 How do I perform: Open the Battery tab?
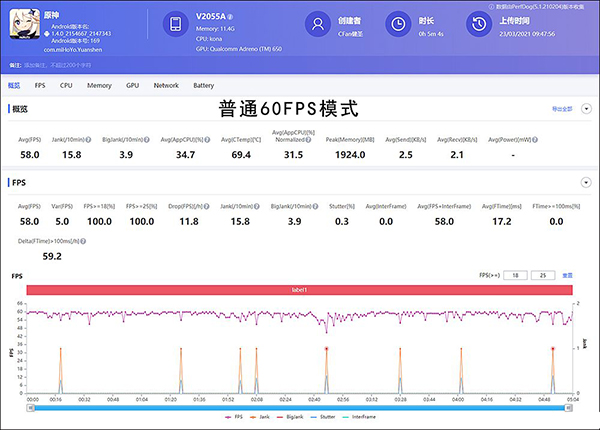[203, 86]
